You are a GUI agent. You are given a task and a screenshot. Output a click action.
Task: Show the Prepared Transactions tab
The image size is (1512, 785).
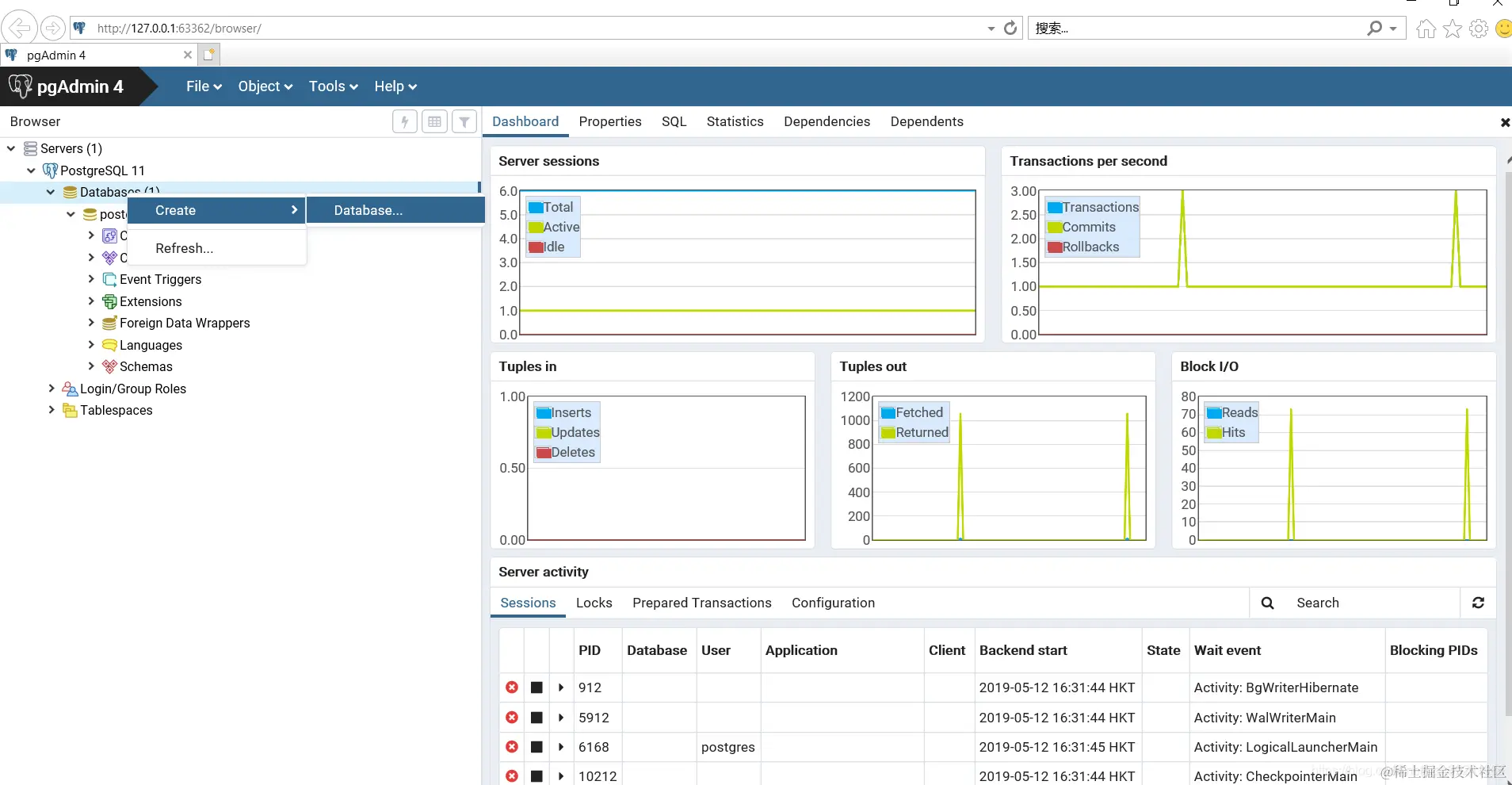tap(701, 603)
